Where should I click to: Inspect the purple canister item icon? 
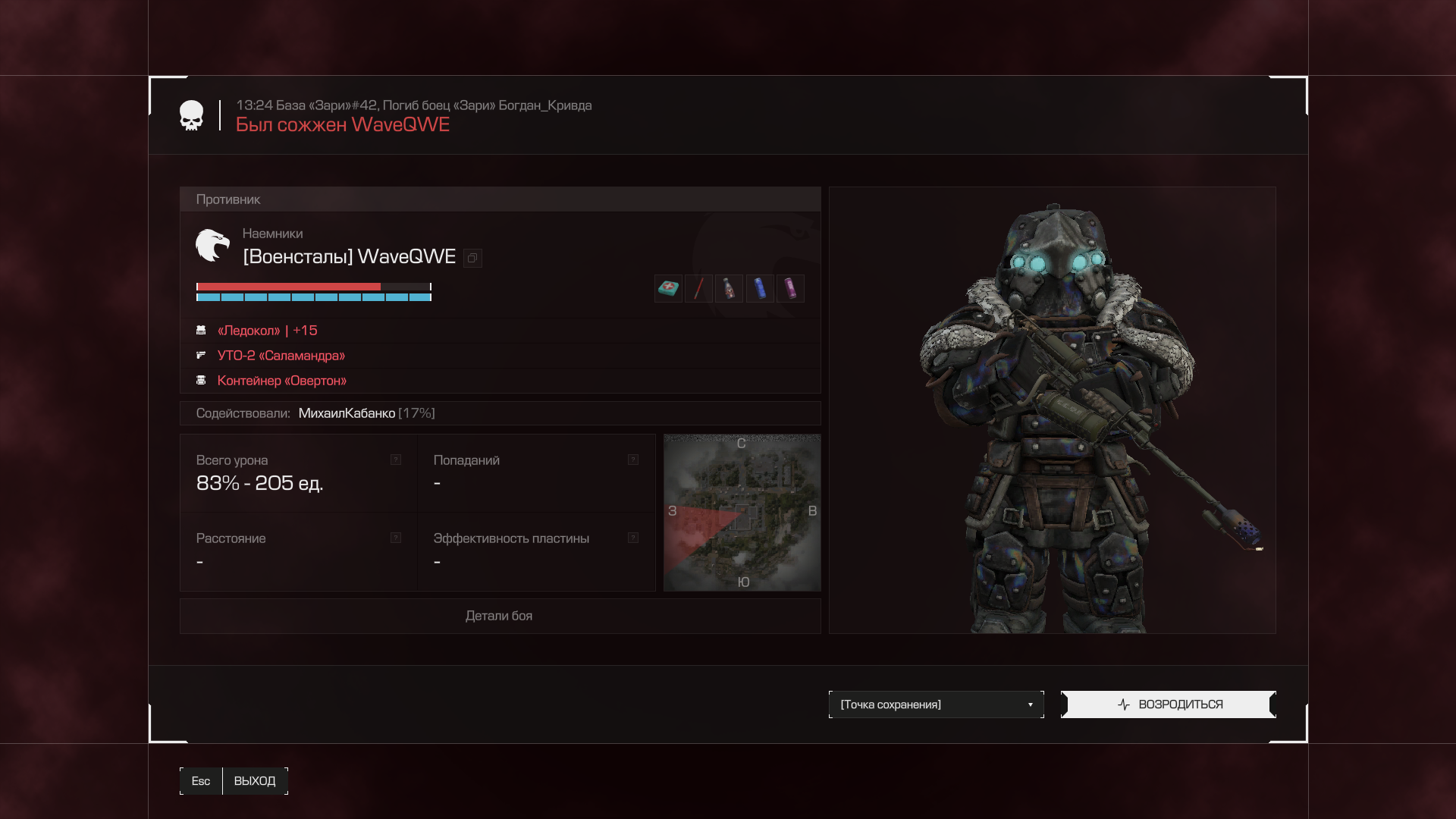[790, 288]
